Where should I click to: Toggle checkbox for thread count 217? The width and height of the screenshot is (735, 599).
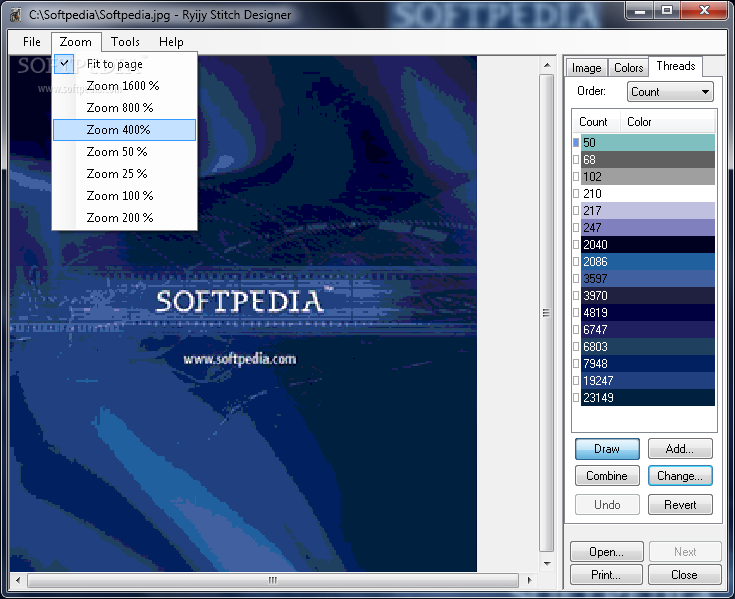tap(576, 210)
